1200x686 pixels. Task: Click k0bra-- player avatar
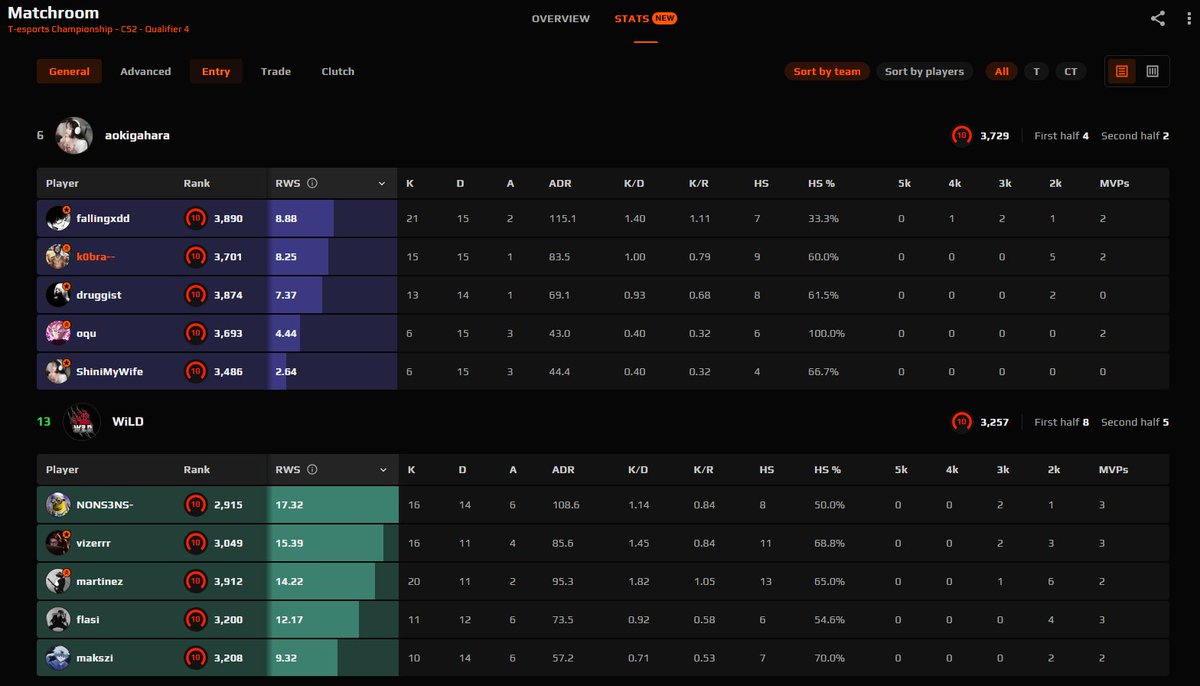click(57, 257)
